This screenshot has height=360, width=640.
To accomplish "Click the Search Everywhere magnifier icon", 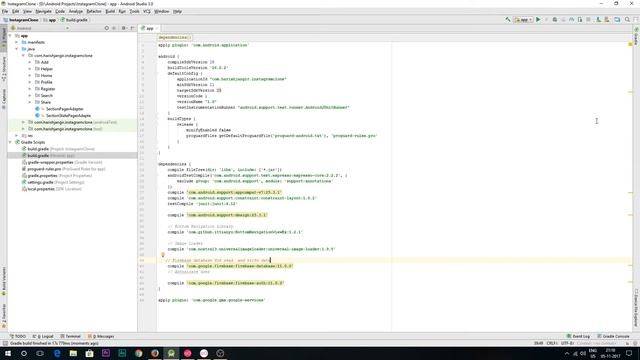I will click(x=627, y=20).
